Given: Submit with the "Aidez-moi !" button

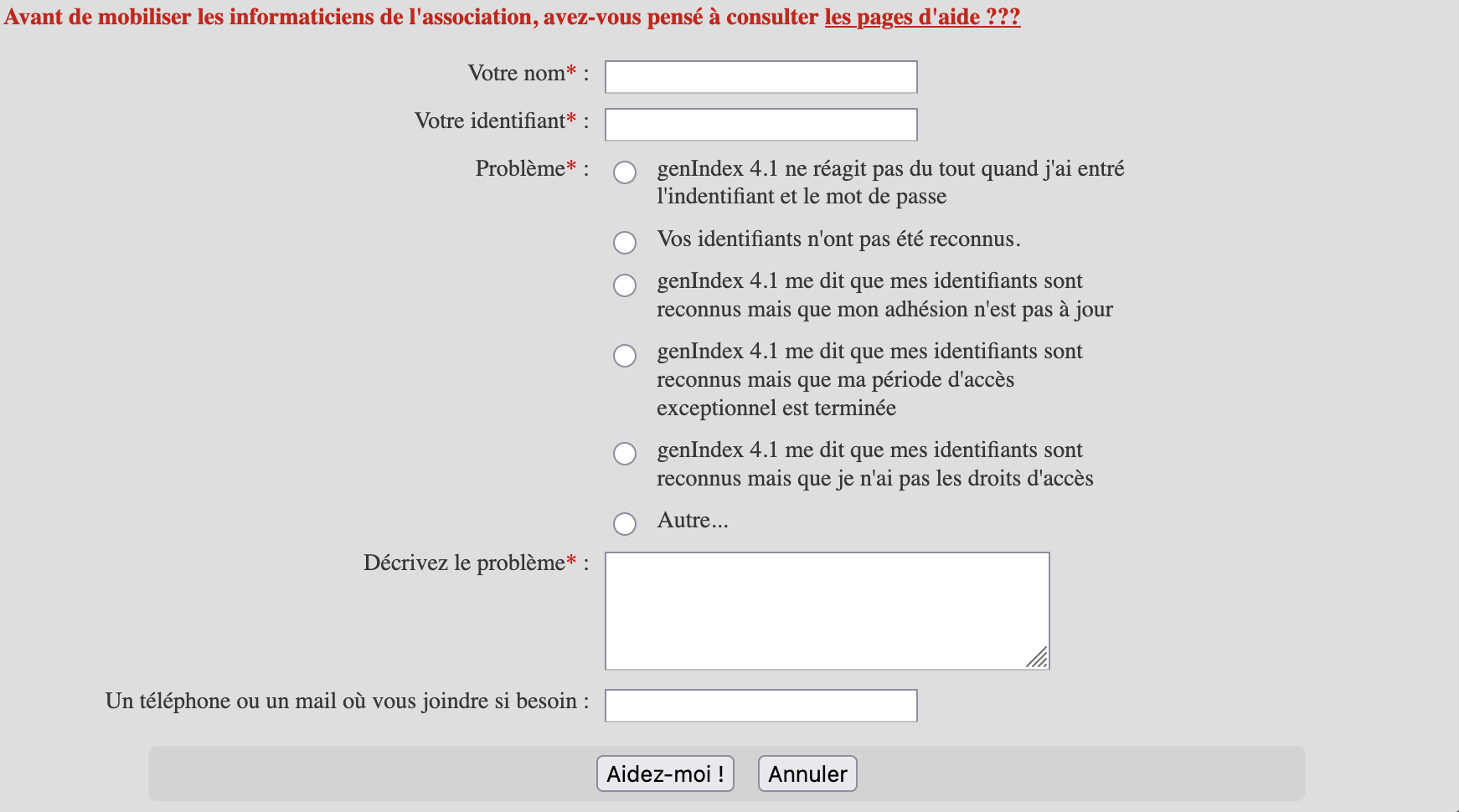Looking at the screenshot, I should 665,773.
